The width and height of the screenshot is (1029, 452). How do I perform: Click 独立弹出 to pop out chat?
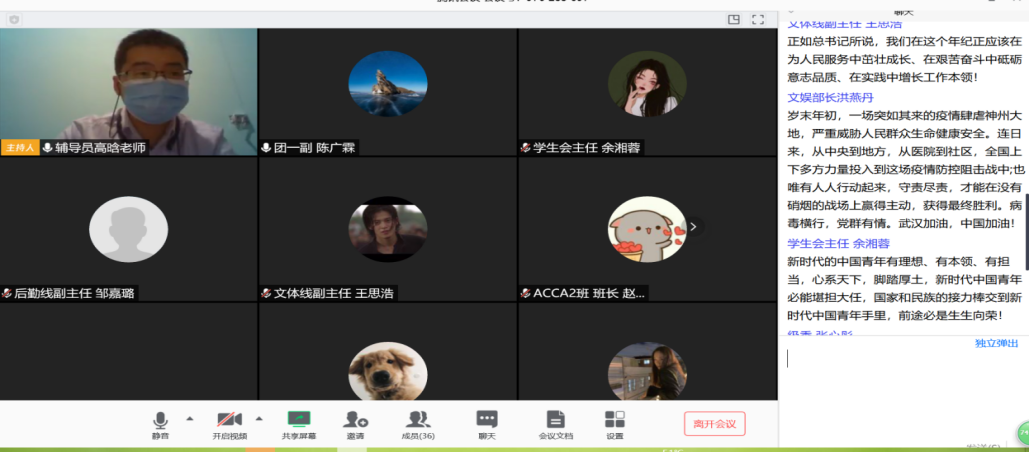pos(996,343)
